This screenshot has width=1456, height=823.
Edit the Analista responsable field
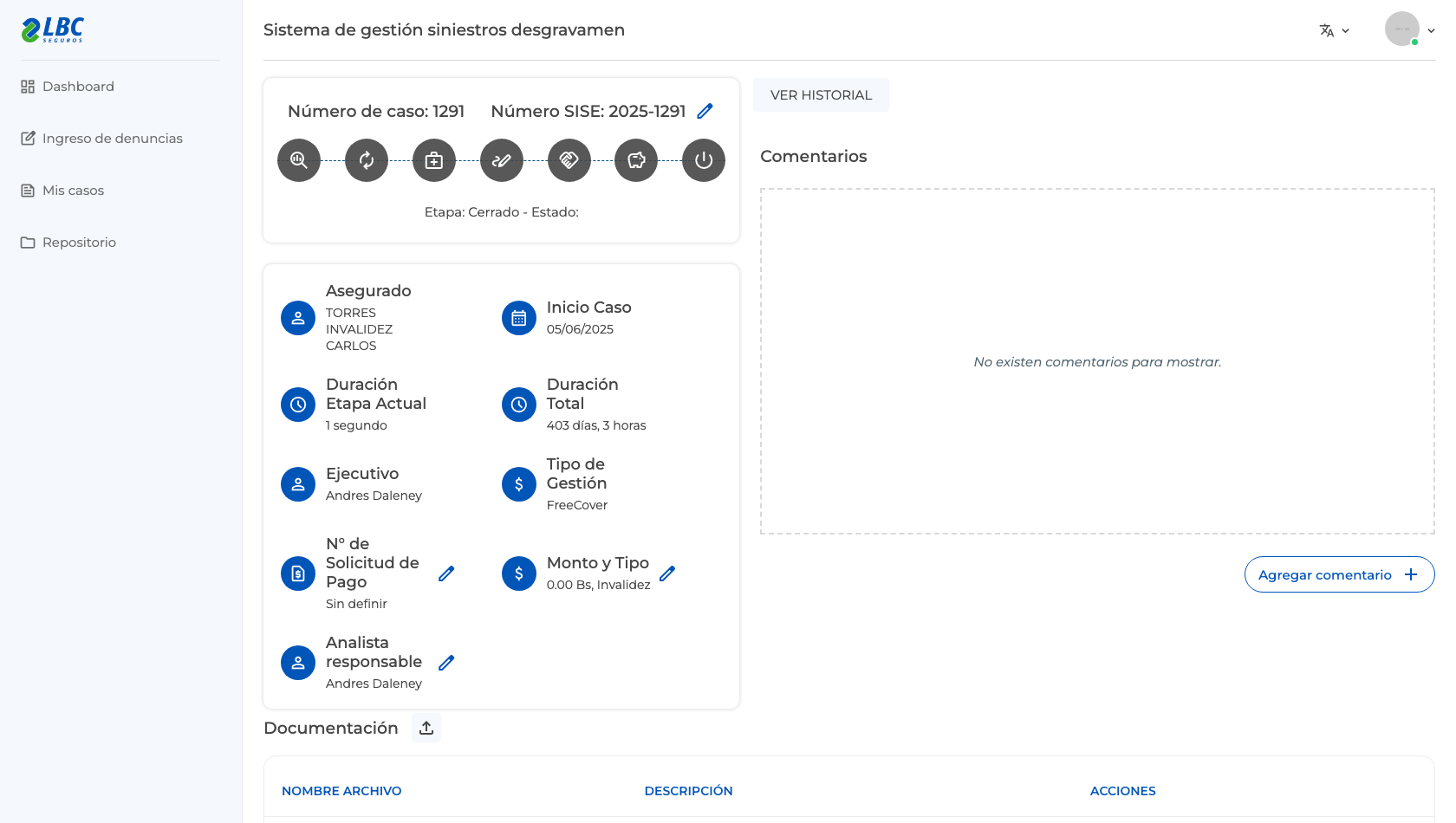click(446, 663)
